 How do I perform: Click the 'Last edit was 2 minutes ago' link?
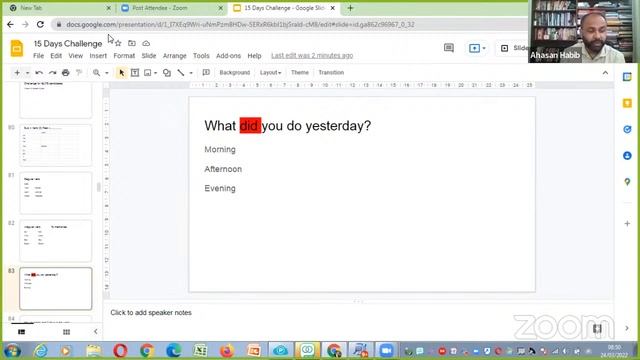(312, 56)
